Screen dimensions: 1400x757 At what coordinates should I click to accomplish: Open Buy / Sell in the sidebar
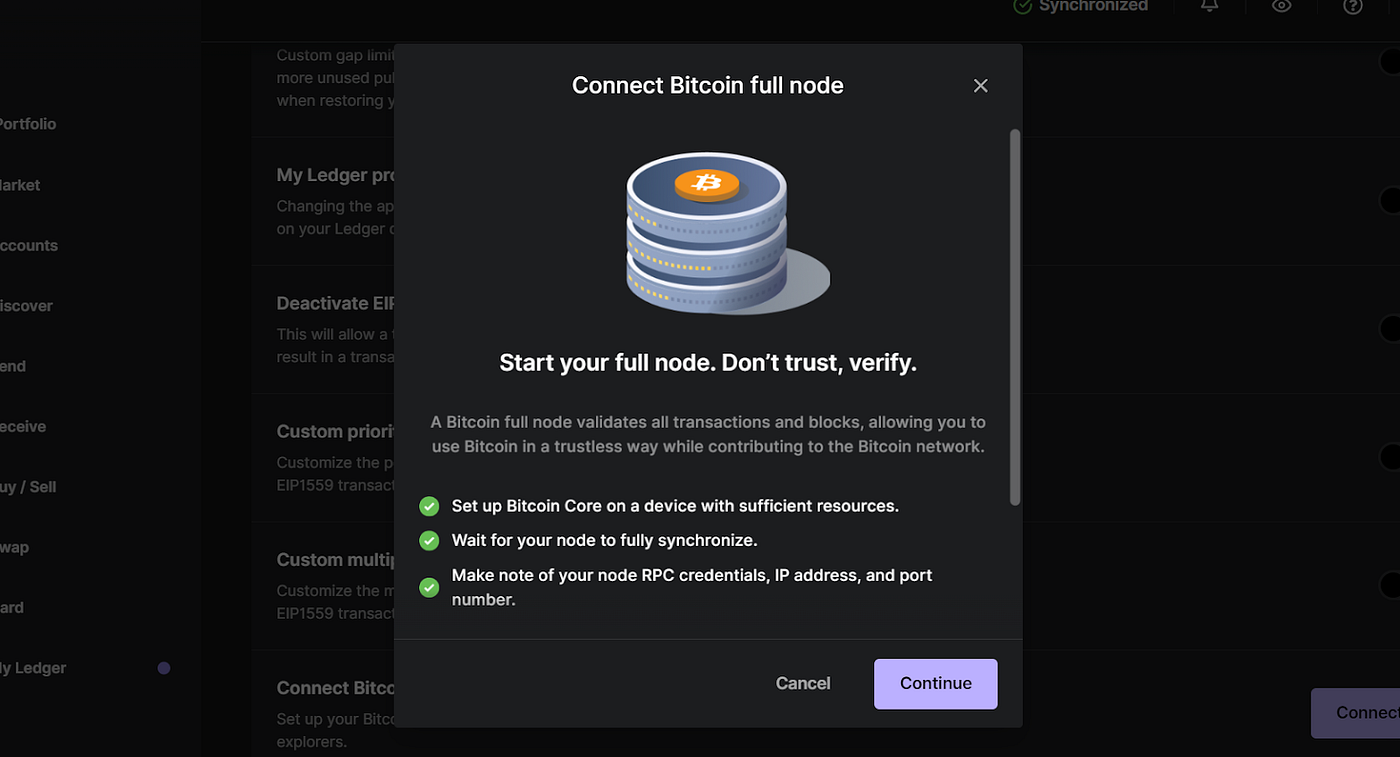point(30,487)
